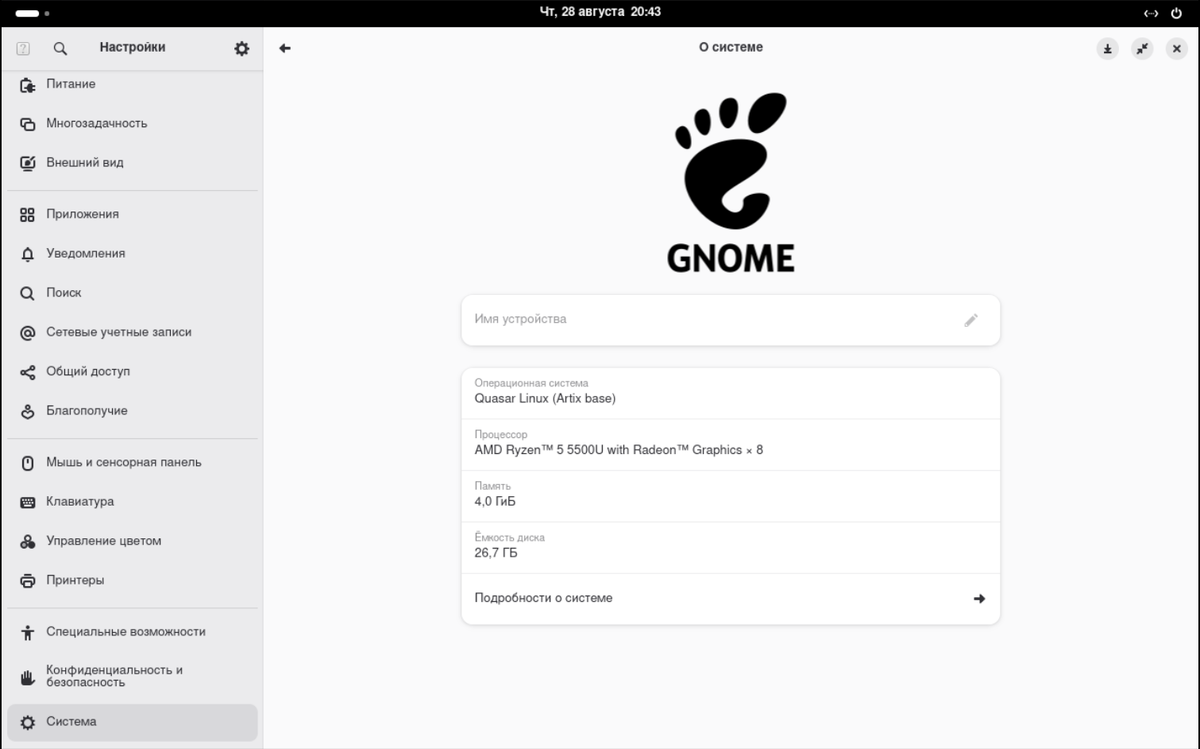Click the clock in the top bar
1200x749 pixels.
pos(600,12)
